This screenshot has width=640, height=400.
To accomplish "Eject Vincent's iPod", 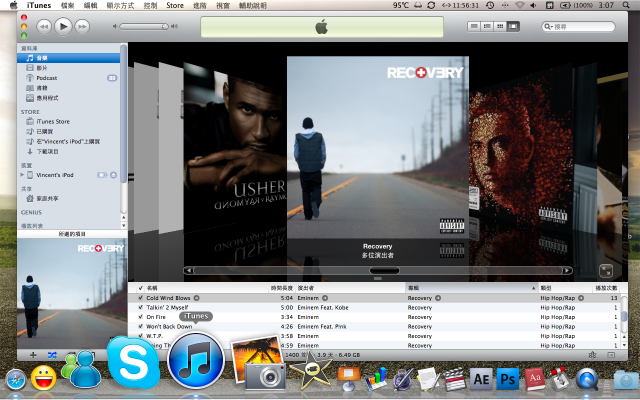I will (x=113, y=175).
